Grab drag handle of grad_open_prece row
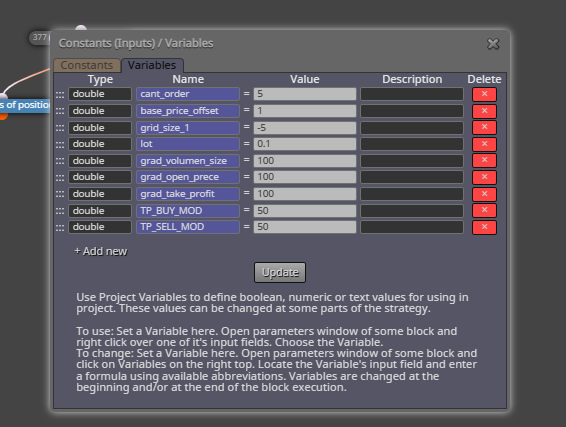 point(60,178)
